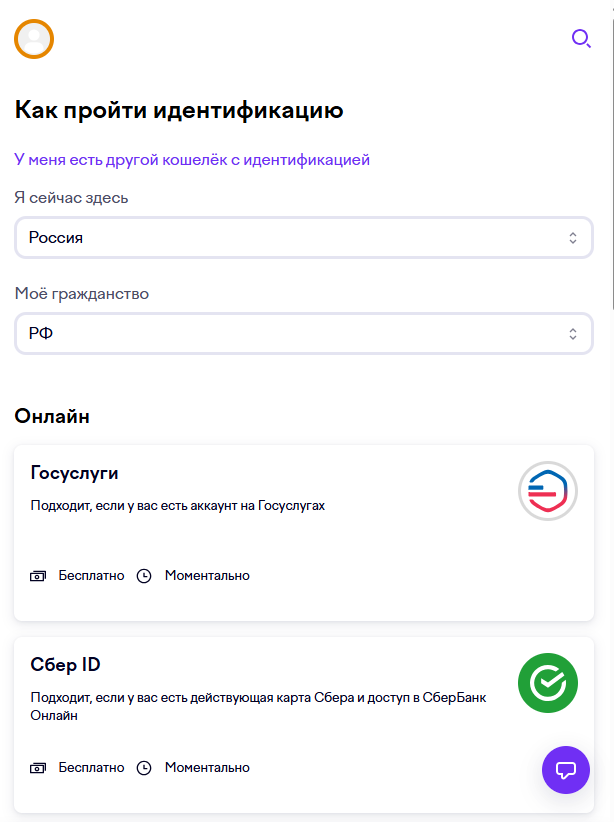Click the money icon in Сбер ID card
This screenshot has height=822, width=614.
[x=38, y=768]
